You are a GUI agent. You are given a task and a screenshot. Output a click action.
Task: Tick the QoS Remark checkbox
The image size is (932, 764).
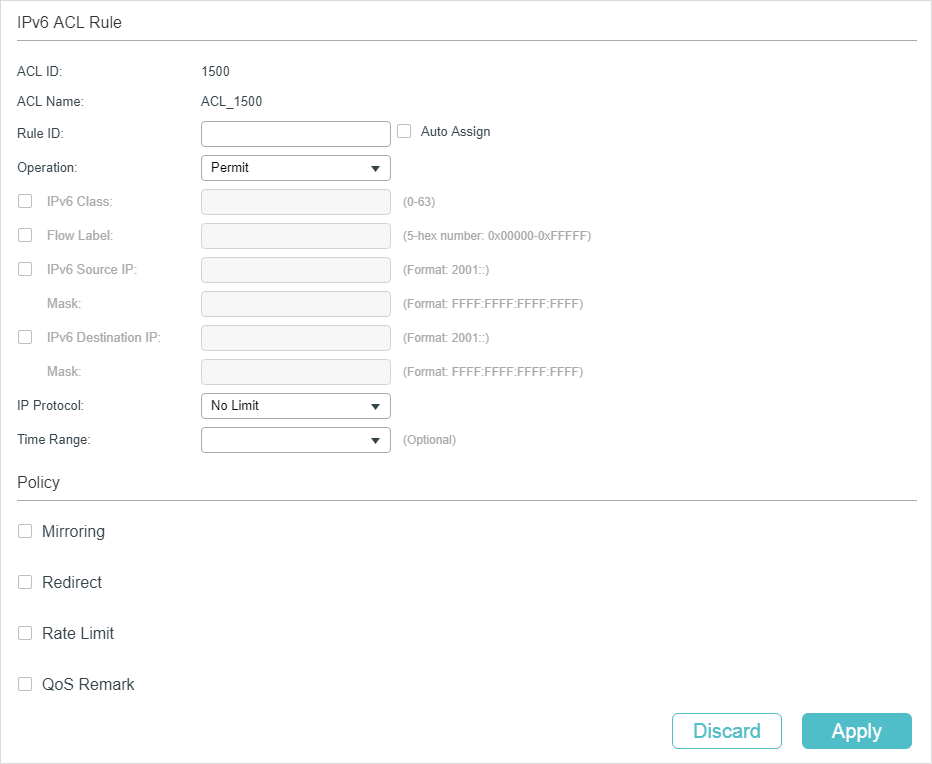coord(25,684)
